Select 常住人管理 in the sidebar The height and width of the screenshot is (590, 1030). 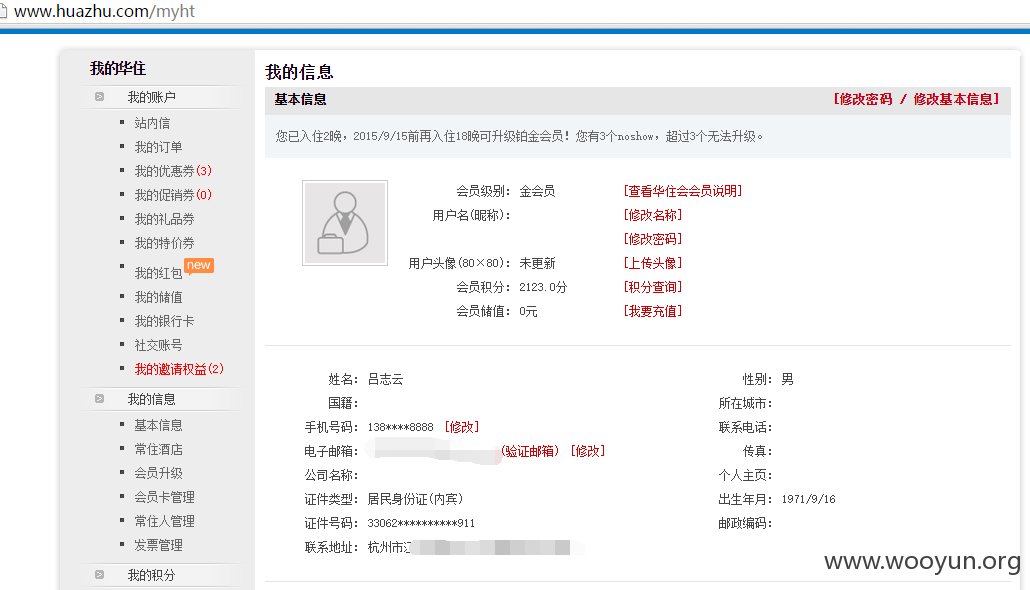tap(164, 521)
